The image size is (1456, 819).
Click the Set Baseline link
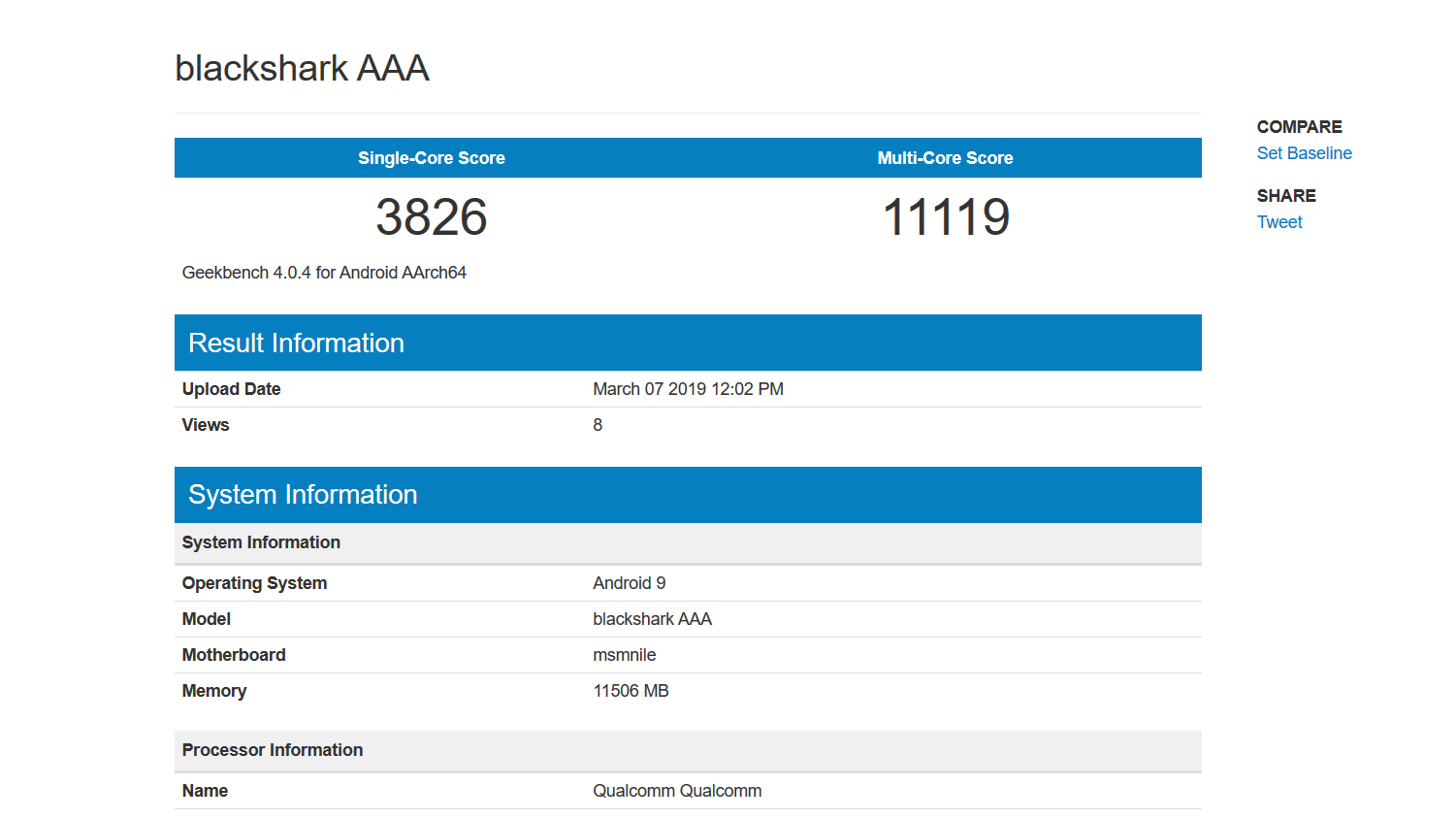point(1304,153)
